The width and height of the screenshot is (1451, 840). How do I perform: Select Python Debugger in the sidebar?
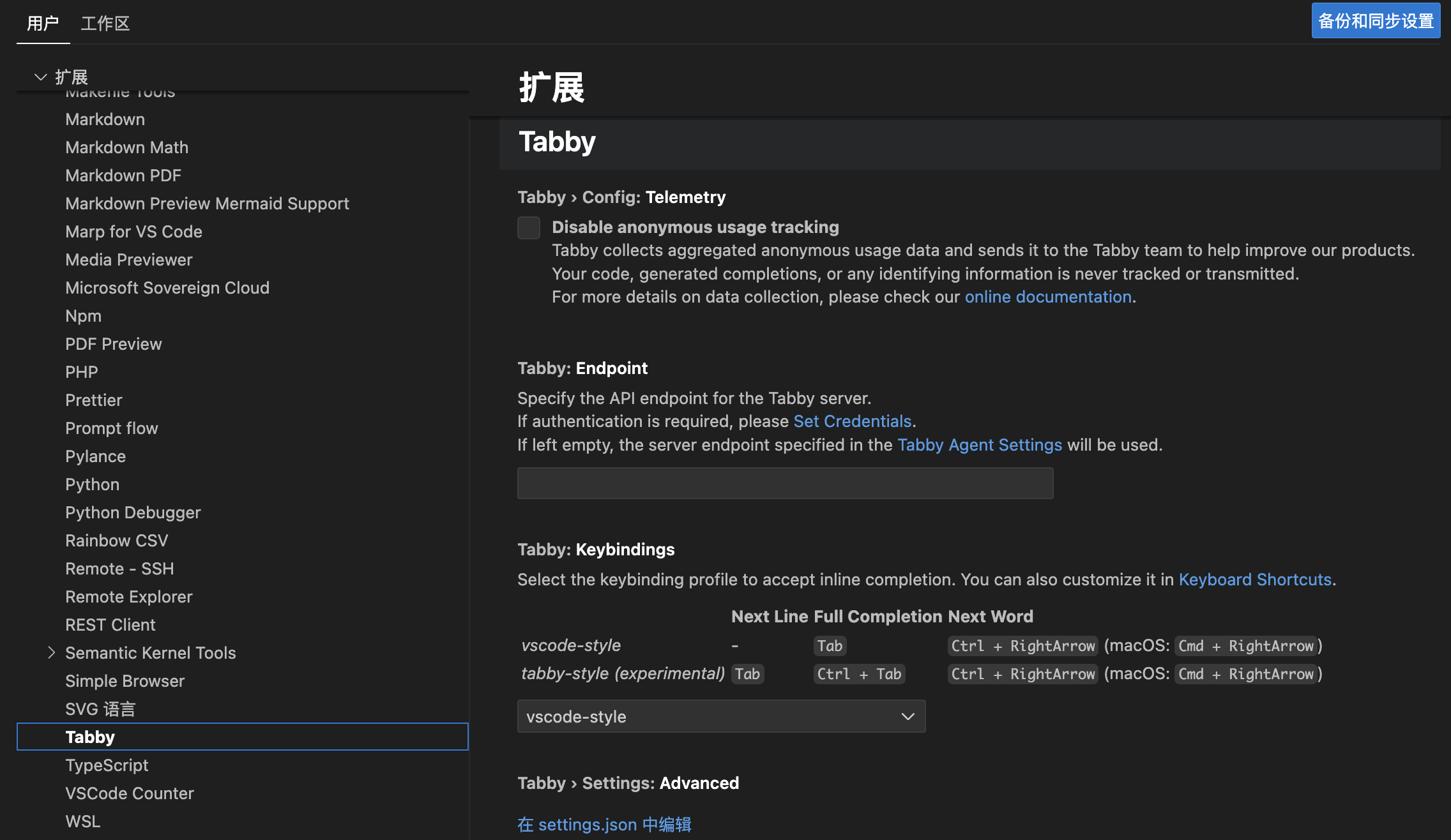[133, 513]
